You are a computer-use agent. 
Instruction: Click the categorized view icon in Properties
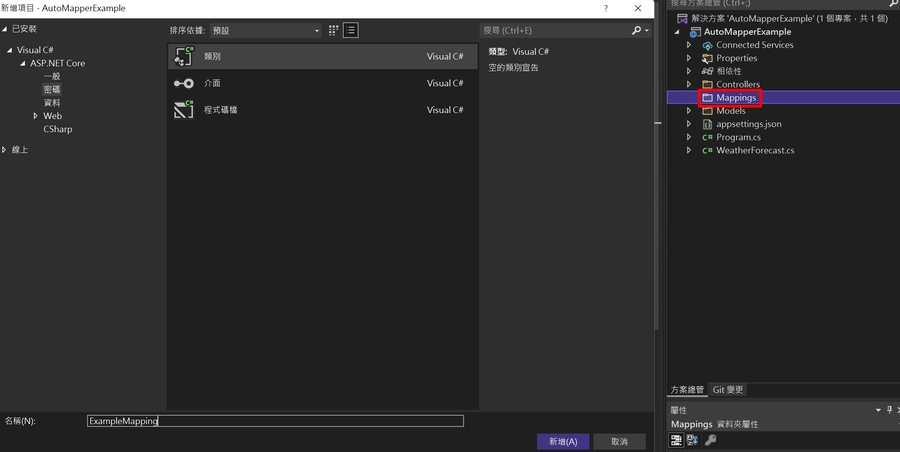[x=677, y=440]
